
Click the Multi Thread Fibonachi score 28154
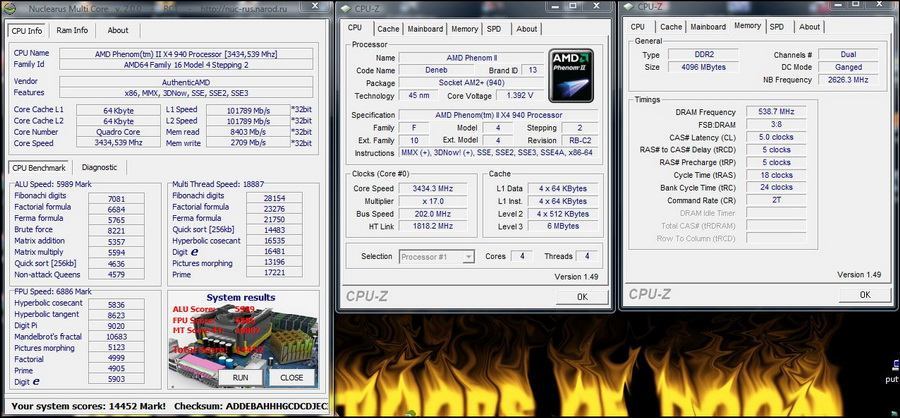[x=274, y=198]
